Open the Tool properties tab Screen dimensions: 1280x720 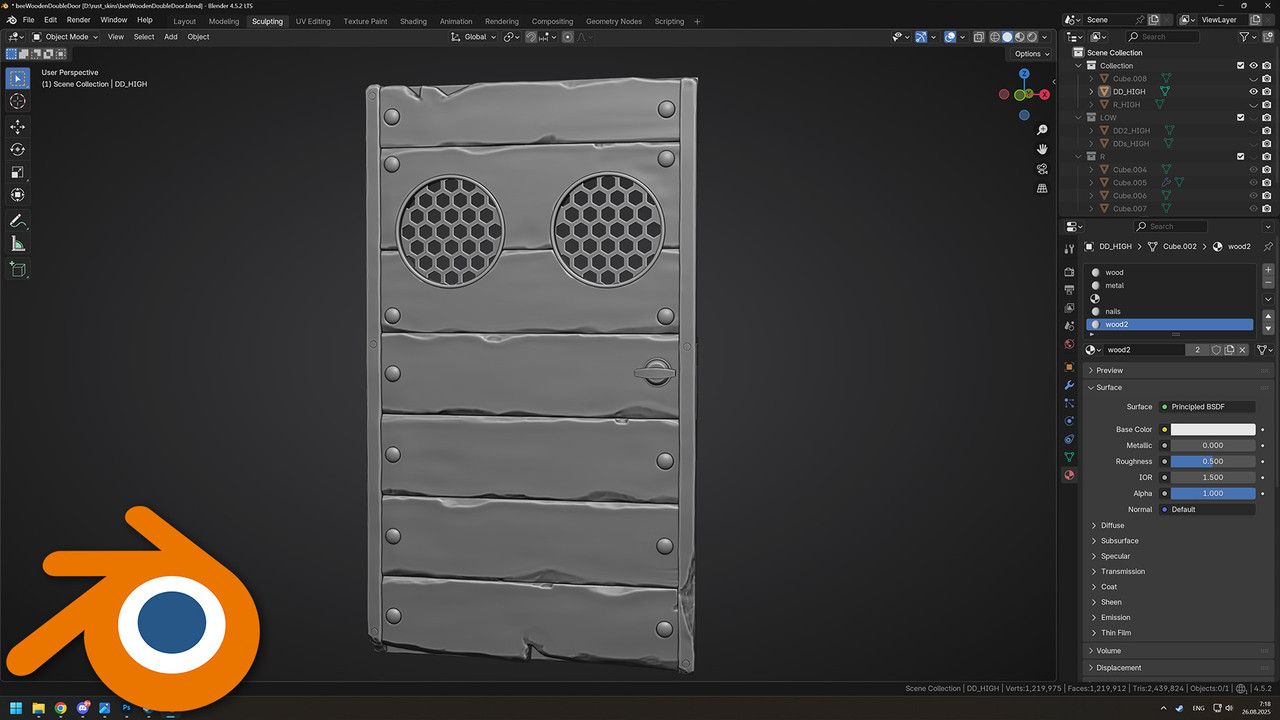[1069, 249]
